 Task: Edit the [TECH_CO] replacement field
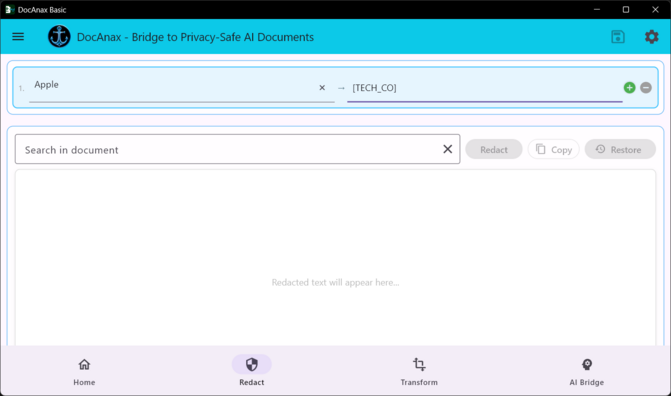click(484, 88)
